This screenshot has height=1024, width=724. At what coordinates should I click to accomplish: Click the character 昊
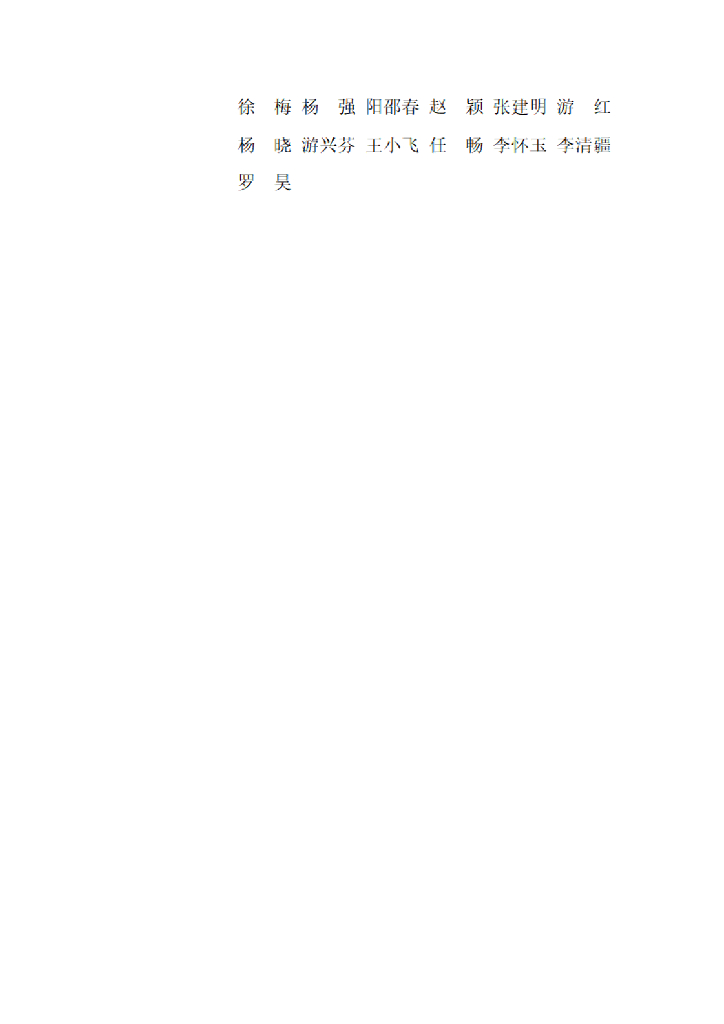click(283, 183)
